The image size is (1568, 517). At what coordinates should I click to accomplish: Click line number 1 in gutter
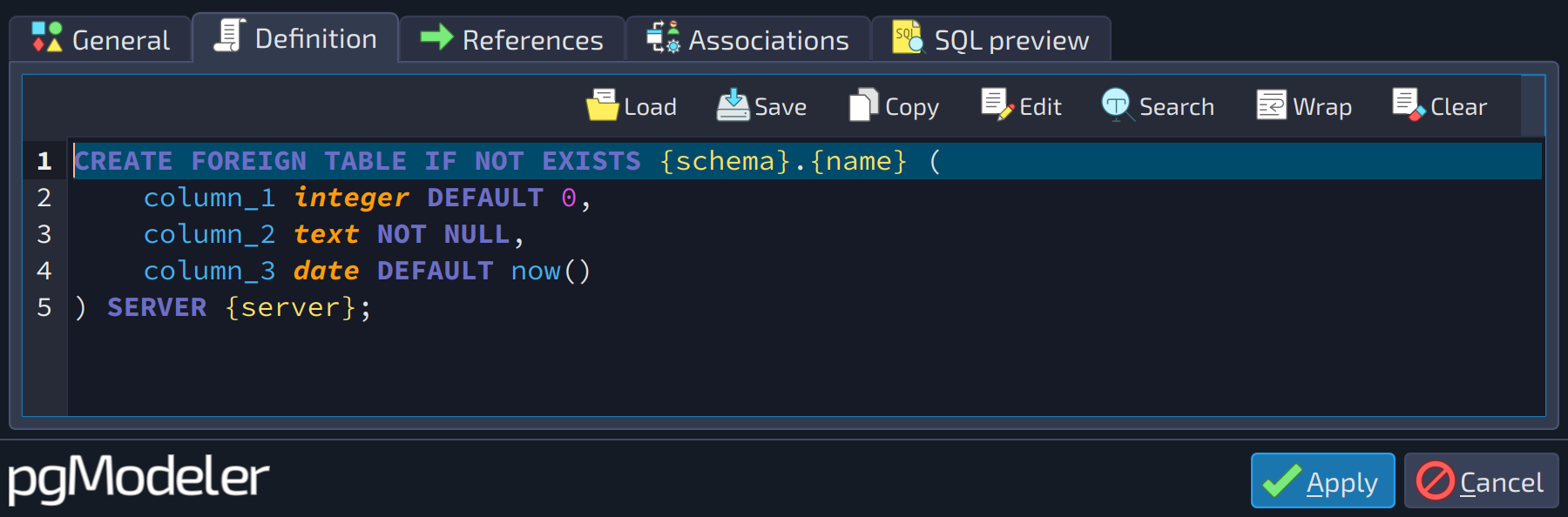[x=44, y=161]
